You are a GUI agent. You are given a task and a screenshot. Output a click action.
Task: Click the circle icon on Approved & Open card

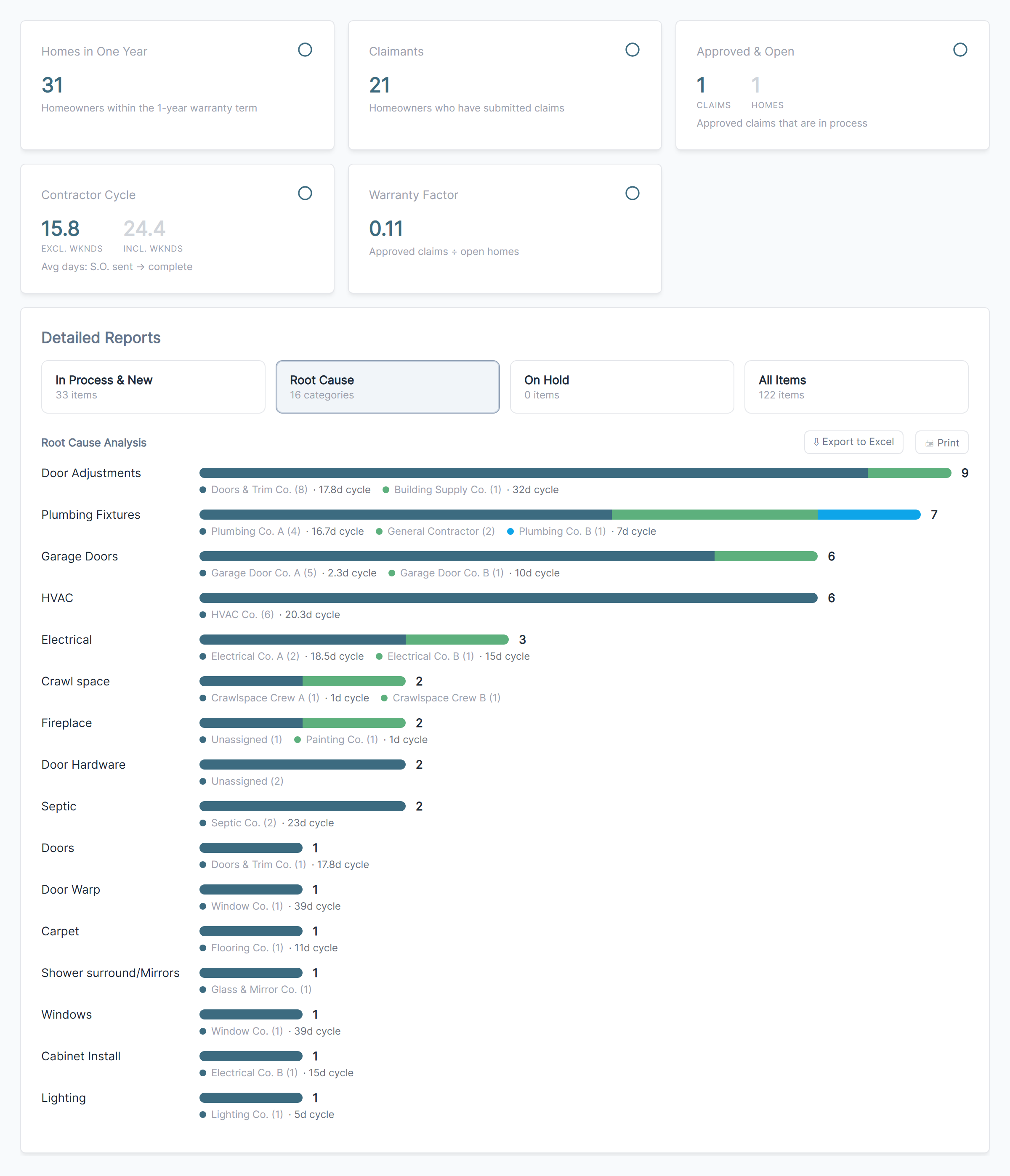(x=959, y=50)
